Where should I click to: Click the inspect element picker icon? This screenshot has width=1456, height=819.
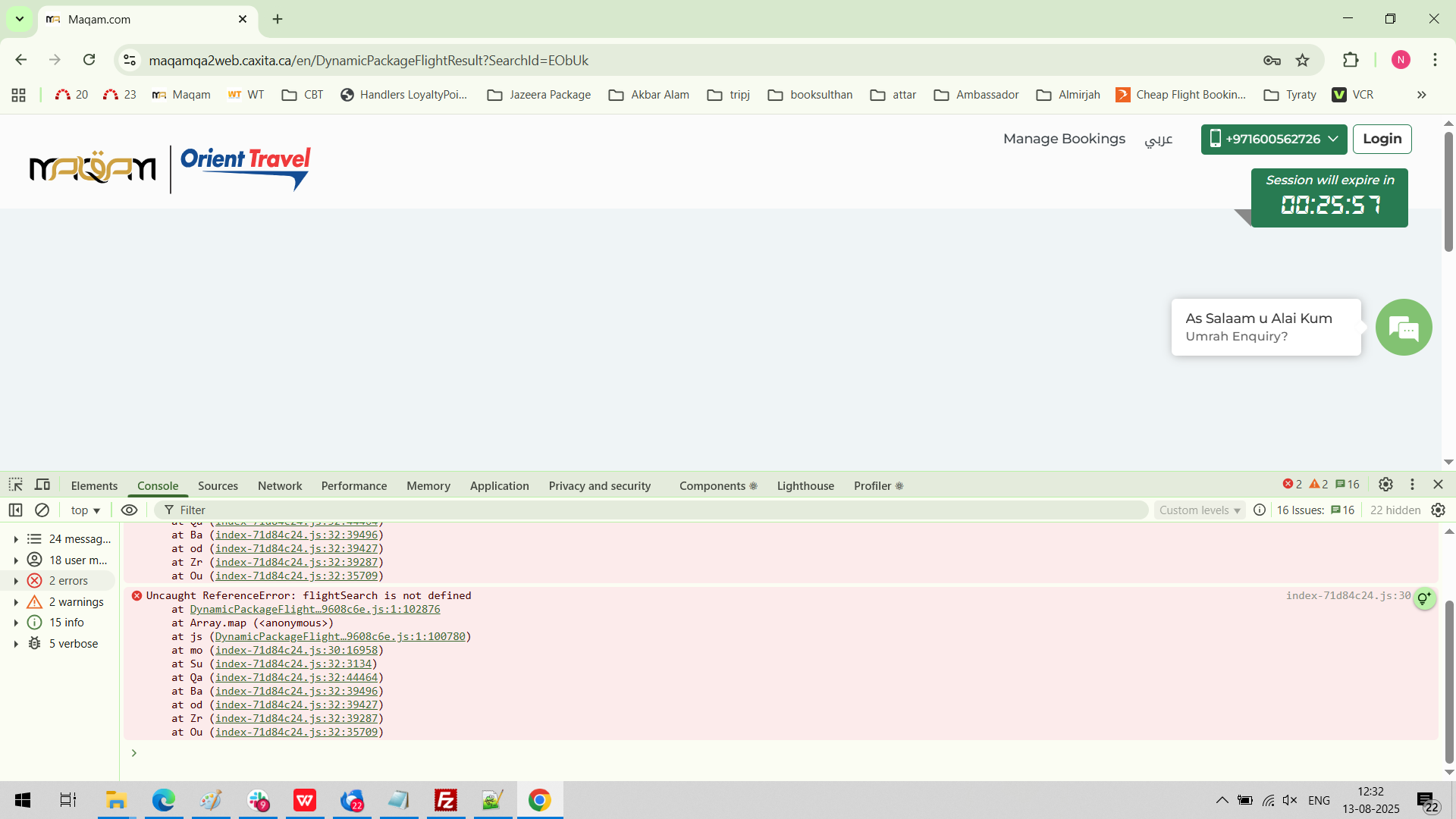pos(15,485)
